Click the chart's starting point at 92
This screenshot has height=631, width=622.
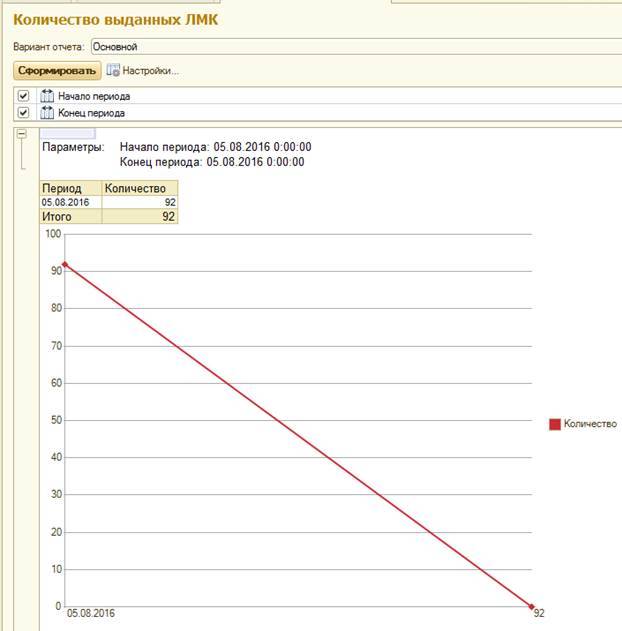pos(65,264)
